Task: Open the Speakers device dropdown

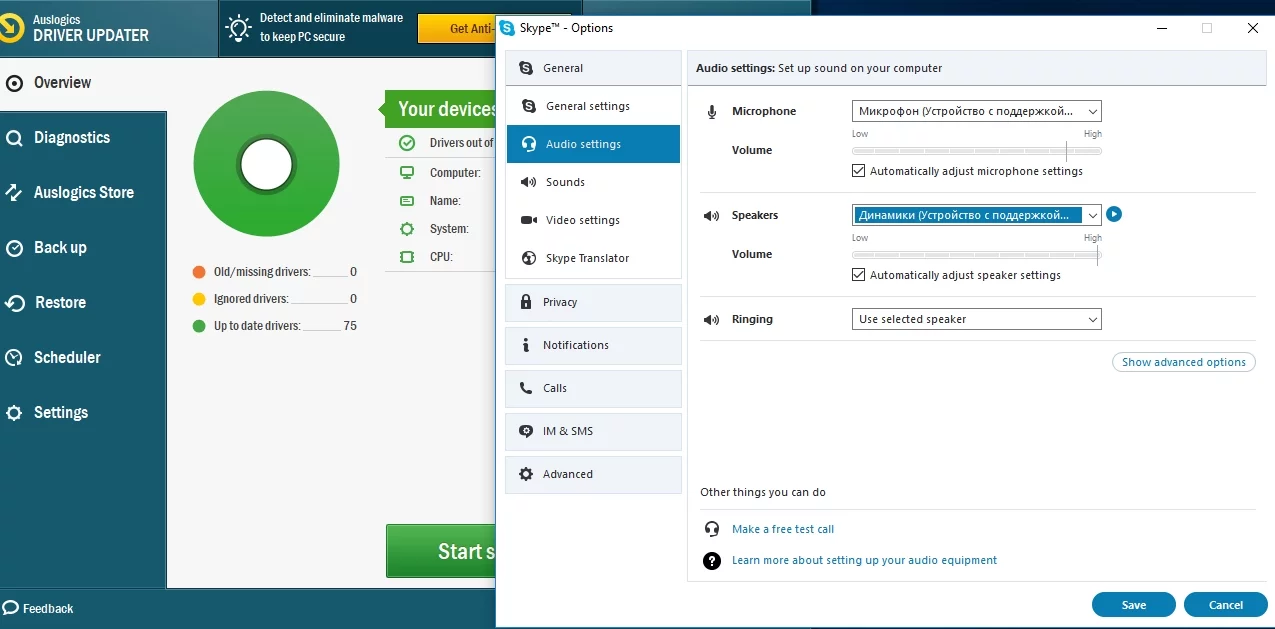Action: click(x=976, y=215)
